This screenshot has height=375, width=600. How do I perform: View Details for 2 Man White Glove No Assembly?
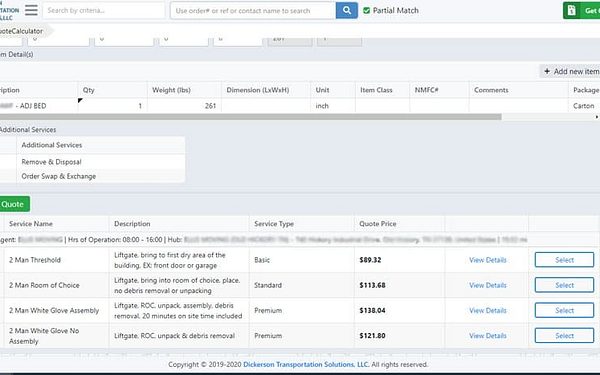(488, 336)
